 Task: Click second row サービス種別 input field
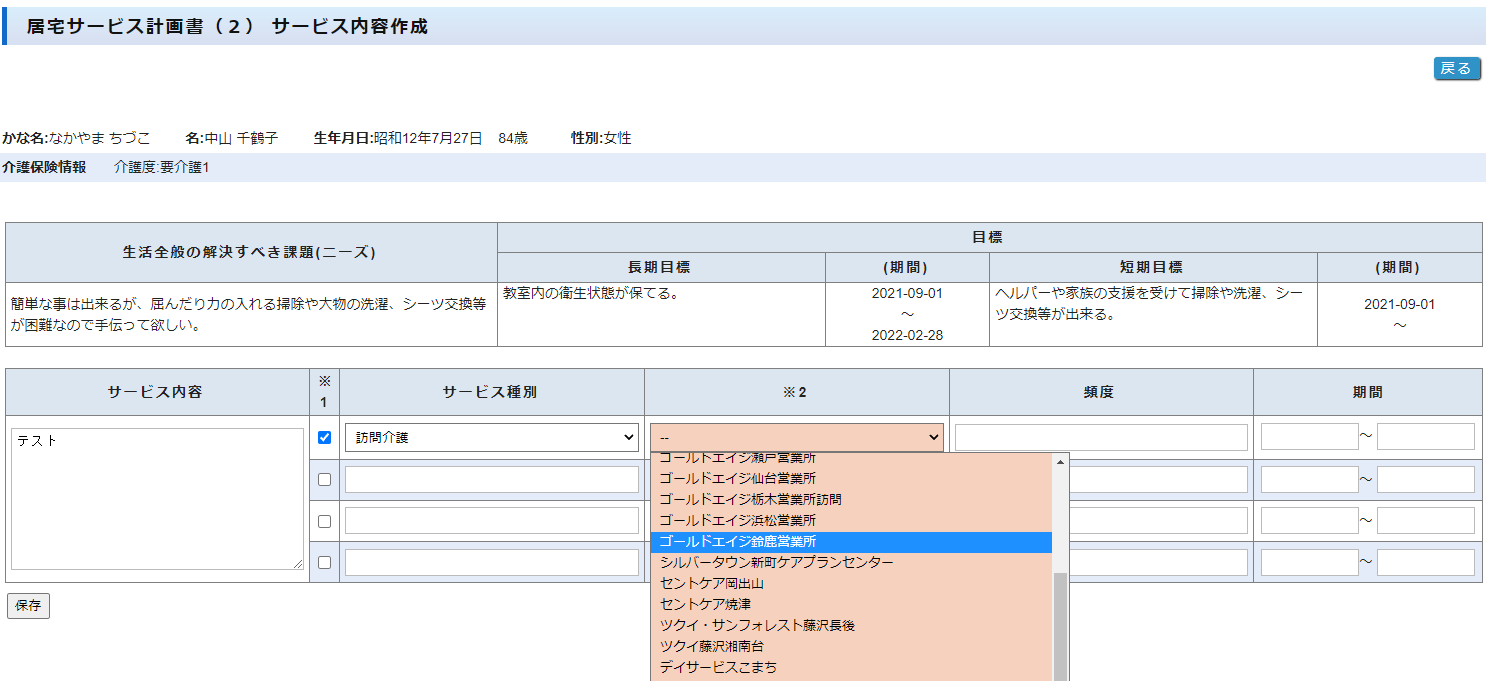[x=491, y=479]
